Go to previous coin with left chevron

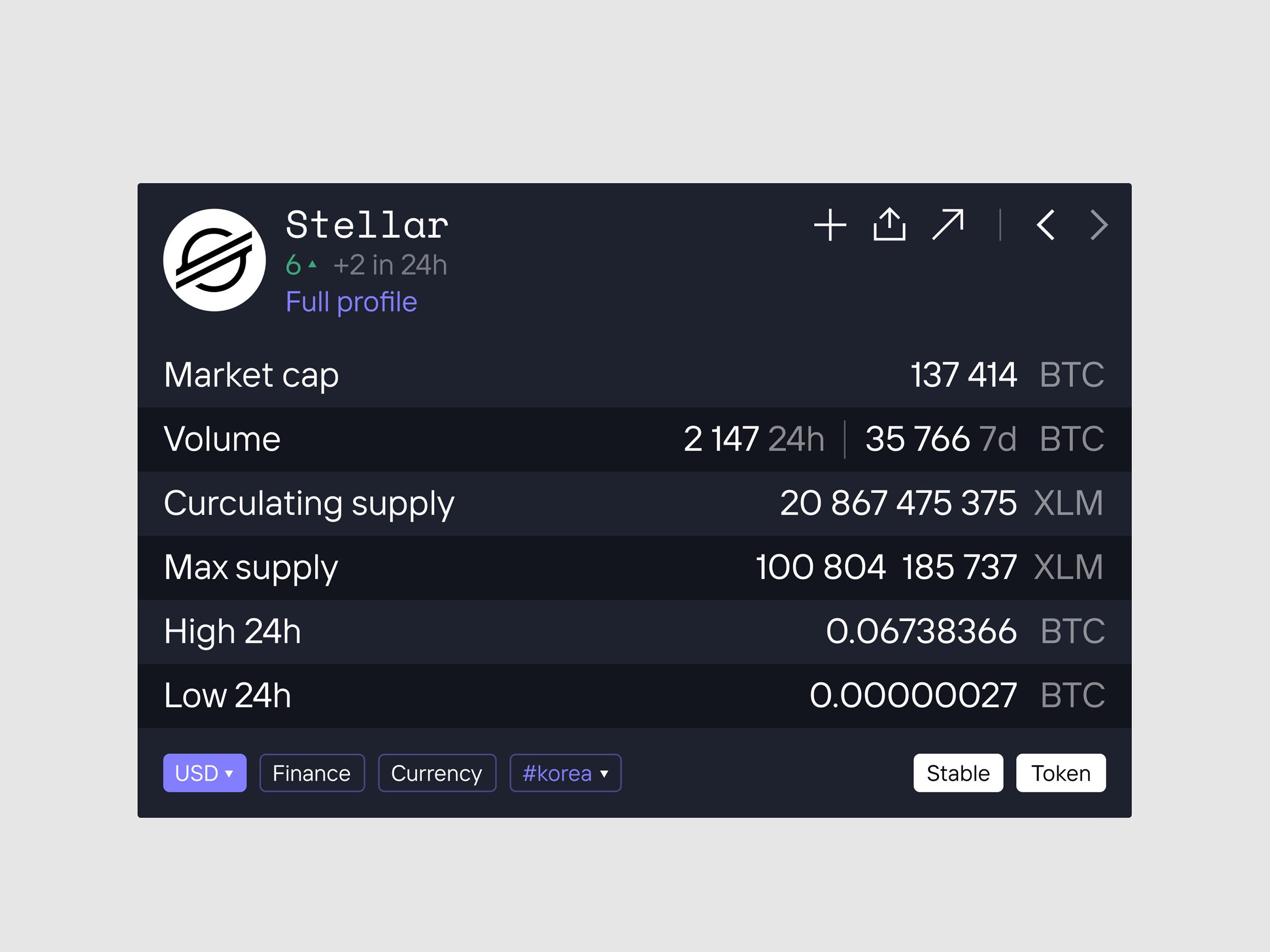pos(1045,225)
